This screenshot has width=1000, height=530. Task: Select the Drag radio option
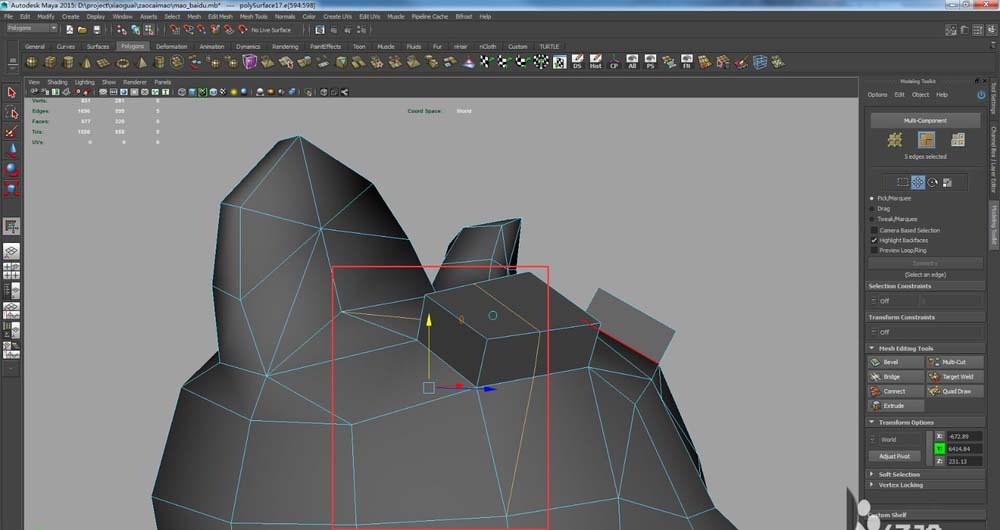(x=873, y=208)
